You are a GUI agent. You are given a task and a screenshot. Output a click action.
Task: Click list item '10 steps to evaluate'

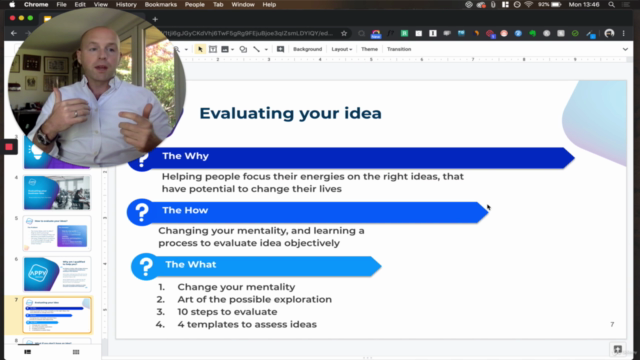227,312
